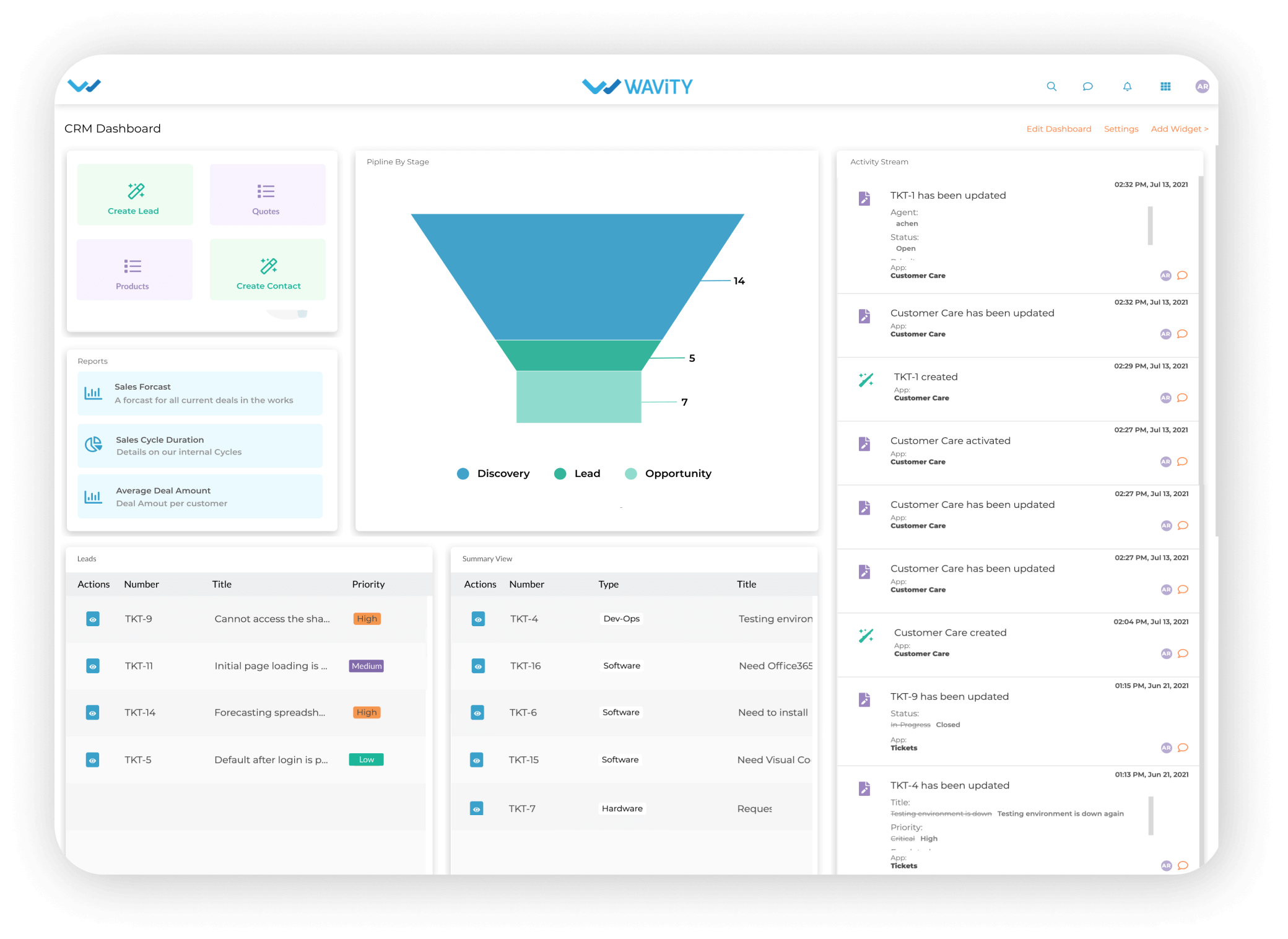Toggle the Lead series in the funnel legend
1288x939 pixels.
click(x=560, y=473)
